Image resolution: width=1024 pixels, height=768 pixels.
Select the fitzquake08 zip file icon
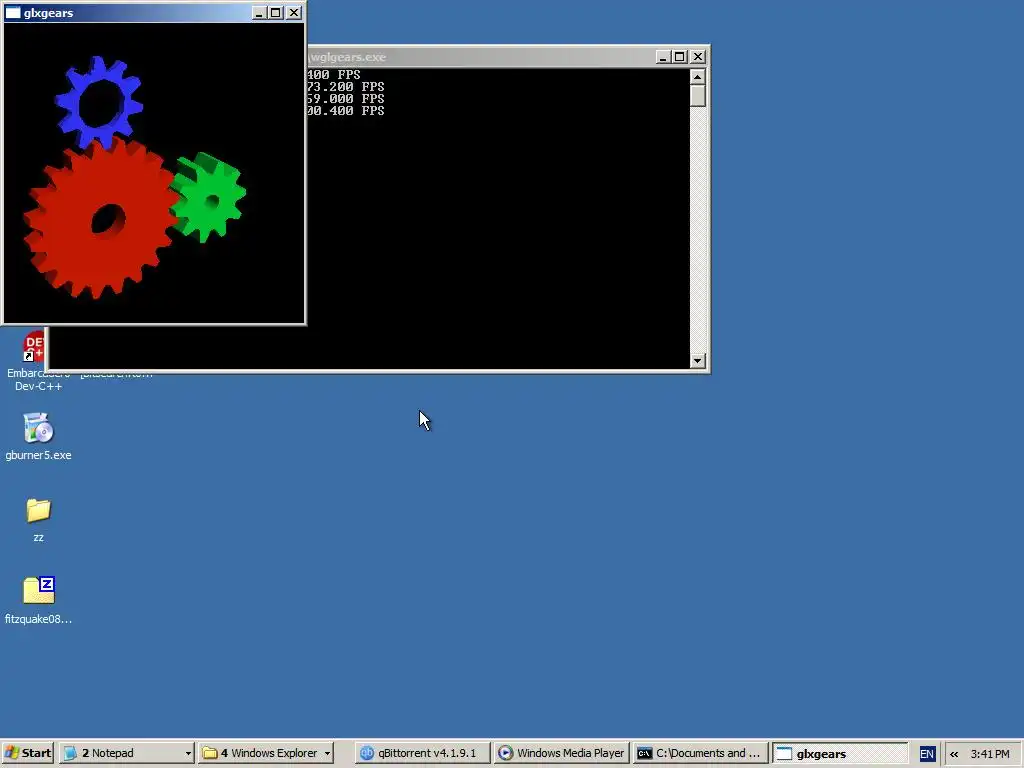point(38,600)
